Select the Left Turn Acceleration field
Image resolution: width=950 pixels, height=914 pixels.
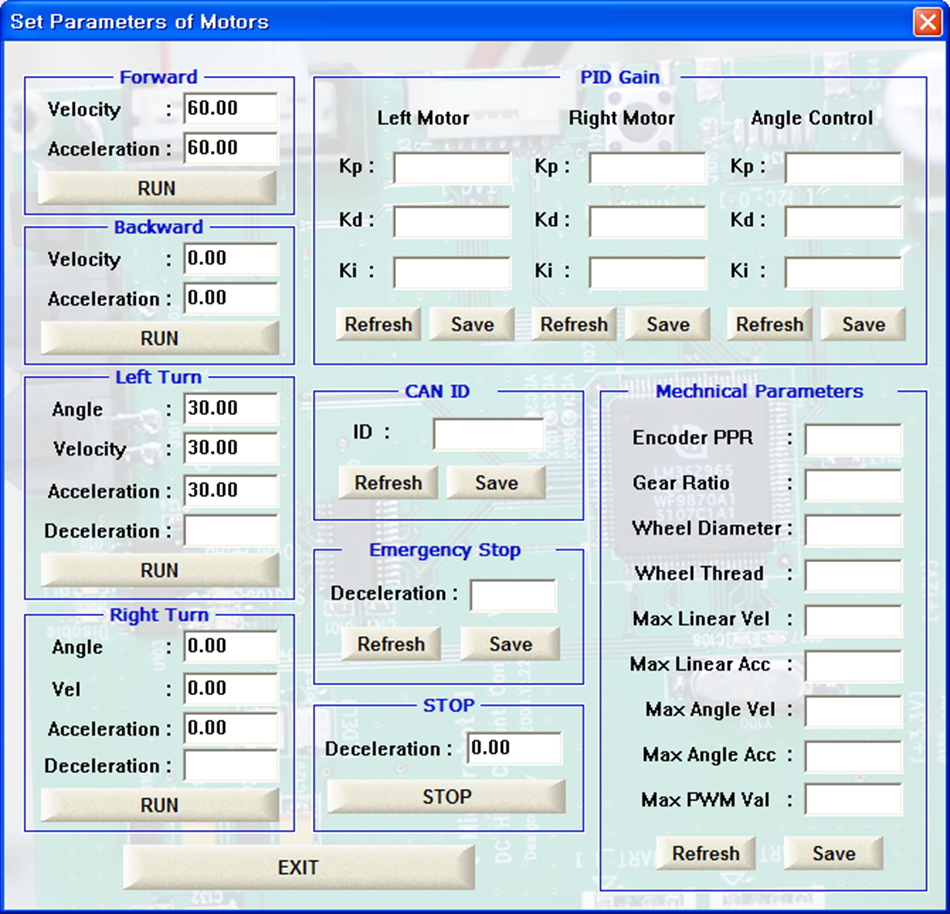click(x=231, y=491)
